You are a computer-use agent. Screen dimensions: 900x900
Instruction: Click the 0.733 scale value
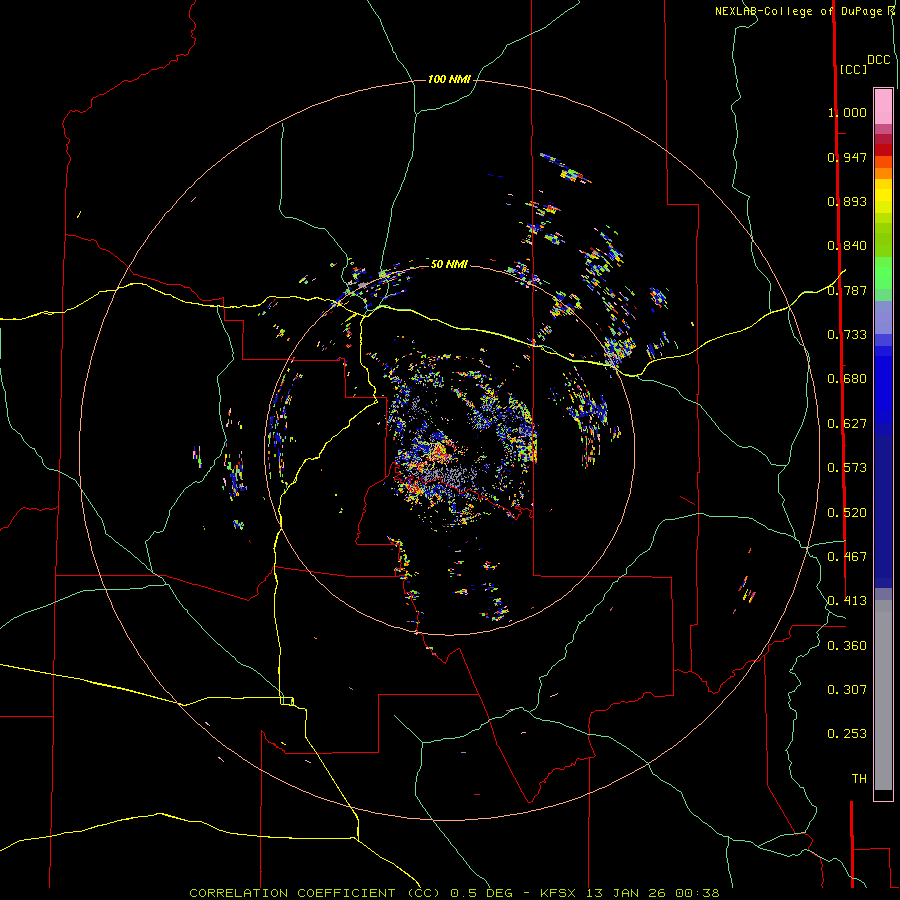coord(847,335)
